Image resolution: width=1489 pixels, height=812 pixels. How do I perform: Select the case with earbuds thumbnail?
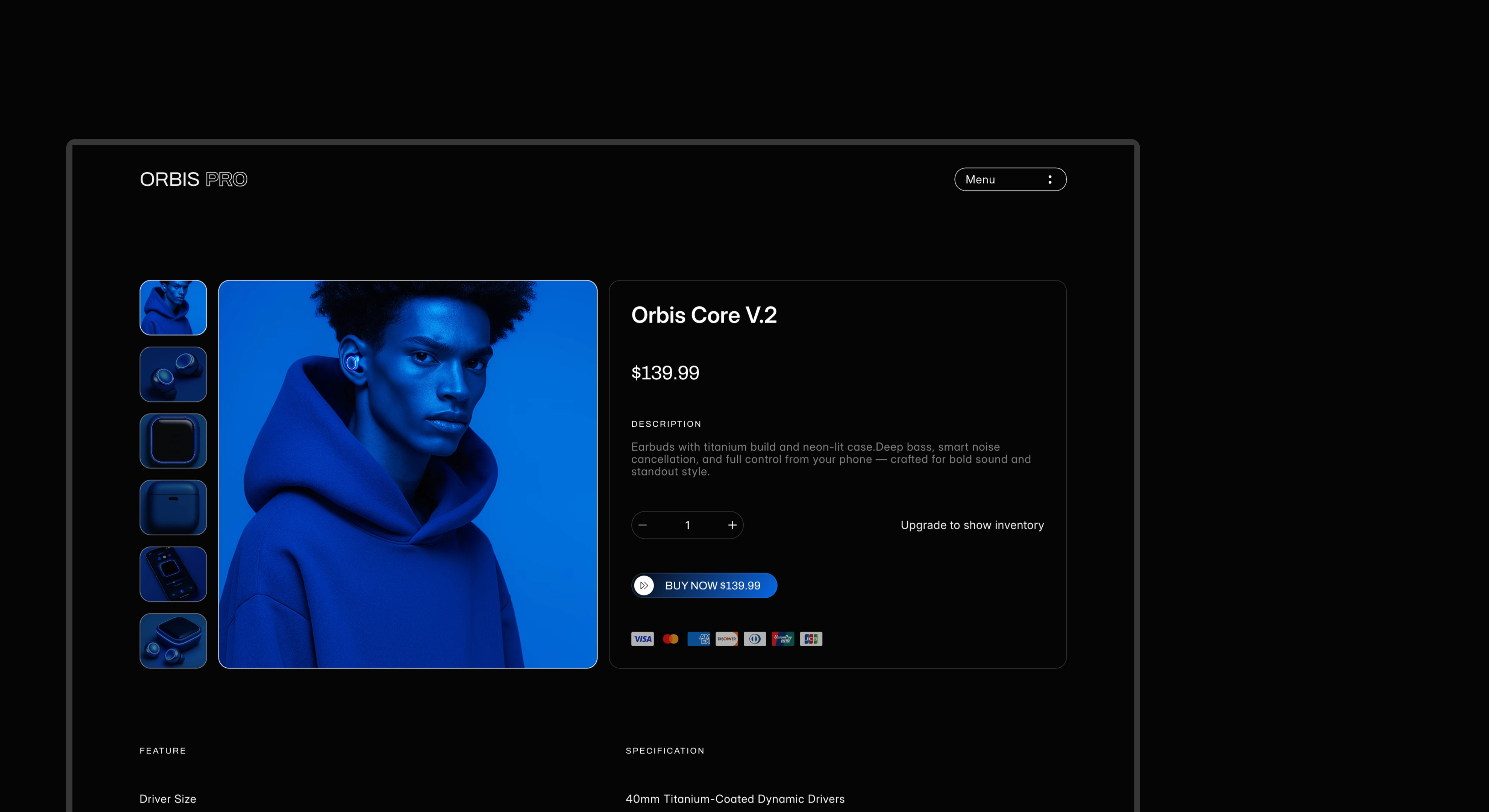[x=173, y=641]
